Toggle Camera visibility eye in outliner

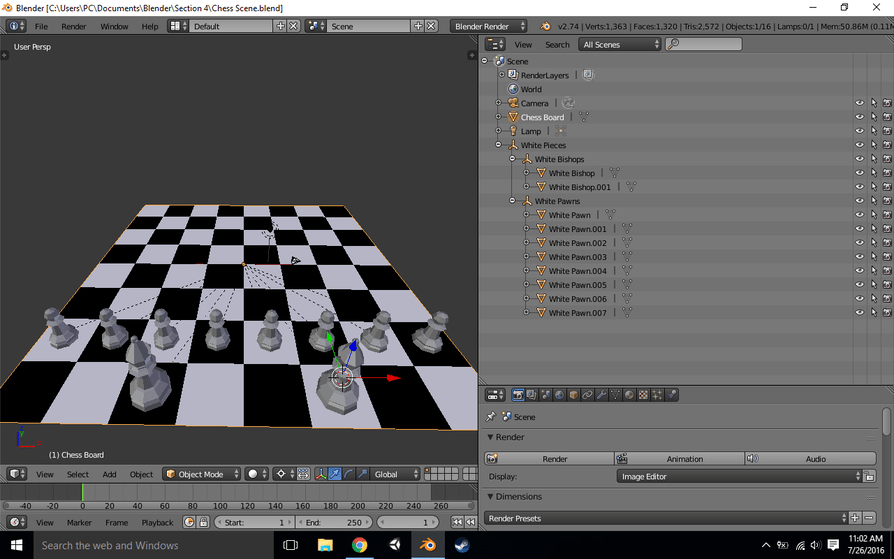point(858,103)
